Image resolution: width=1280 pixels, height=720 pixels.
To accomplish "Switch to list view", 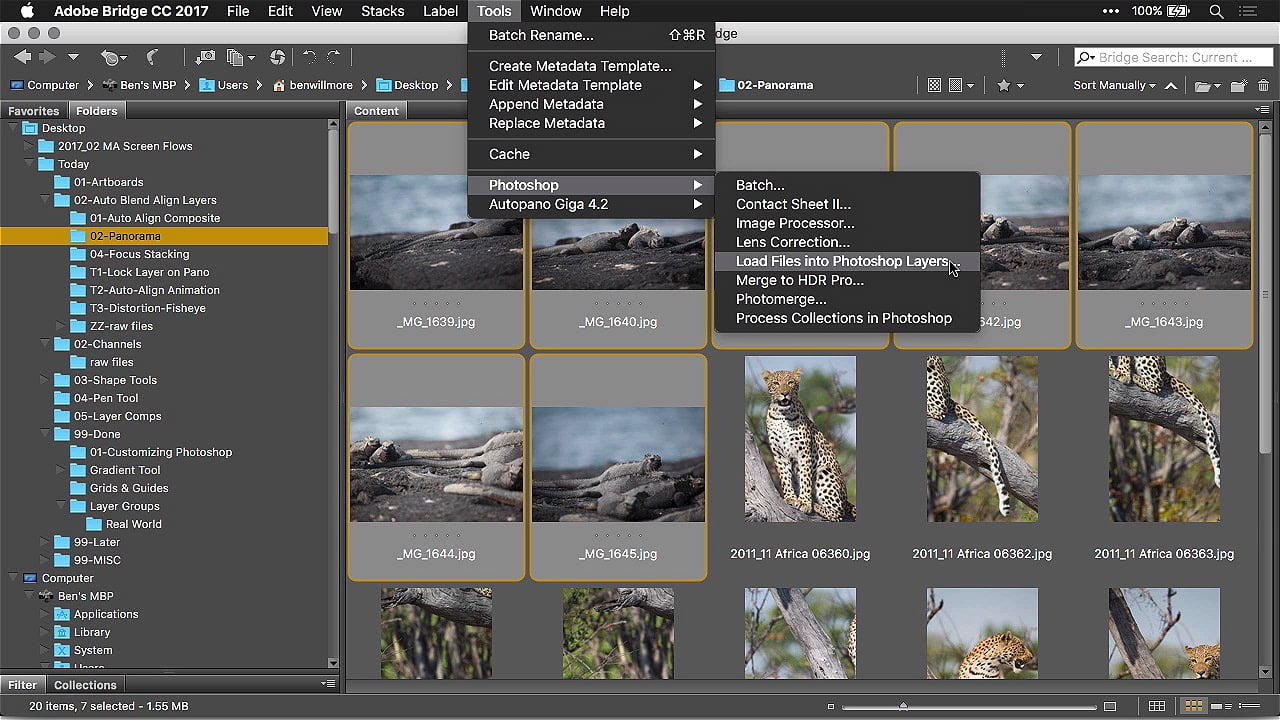I will tap(1251, 706).
